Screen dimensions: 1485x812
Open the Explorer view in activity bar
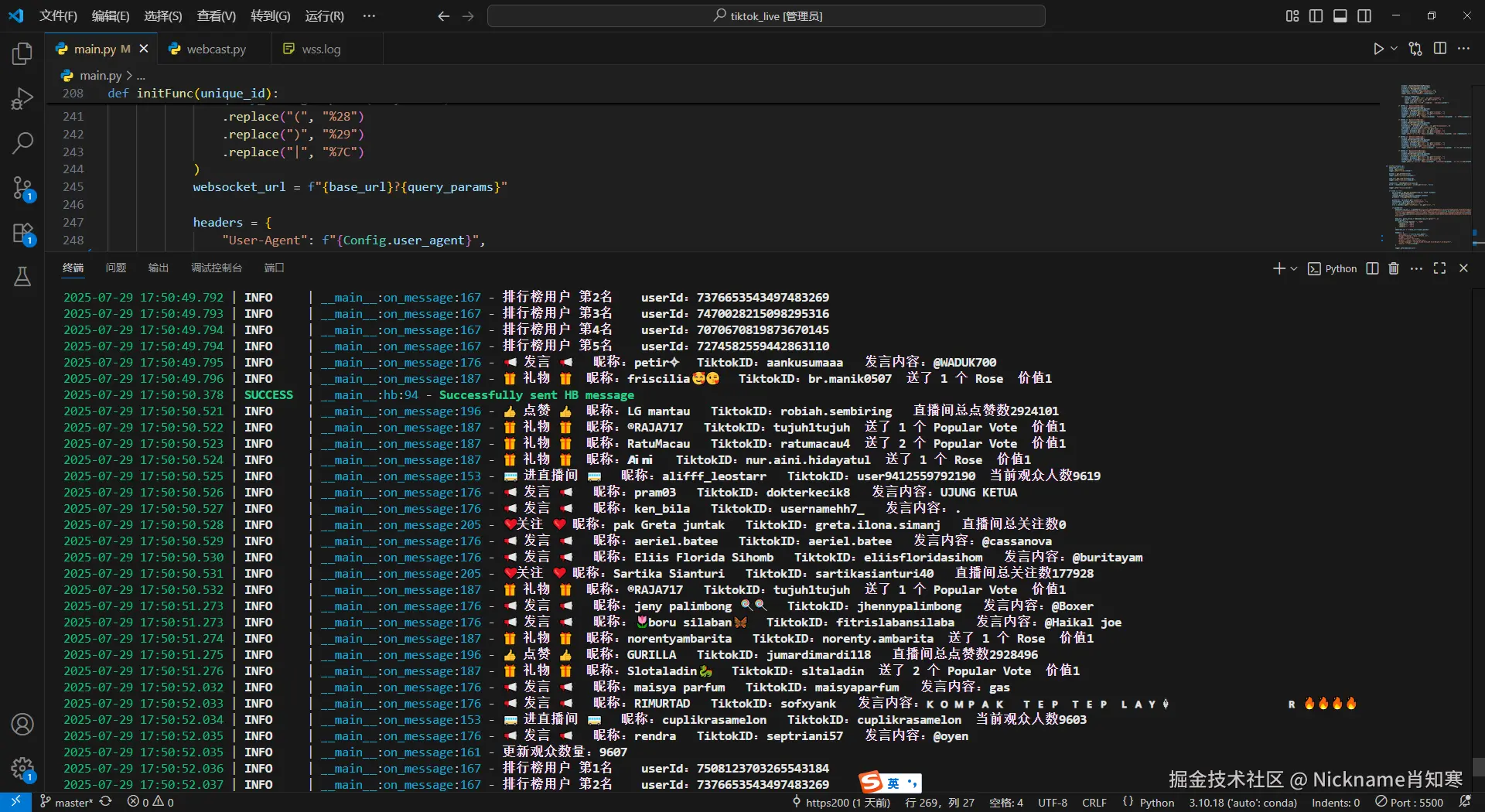coord(22,54)
